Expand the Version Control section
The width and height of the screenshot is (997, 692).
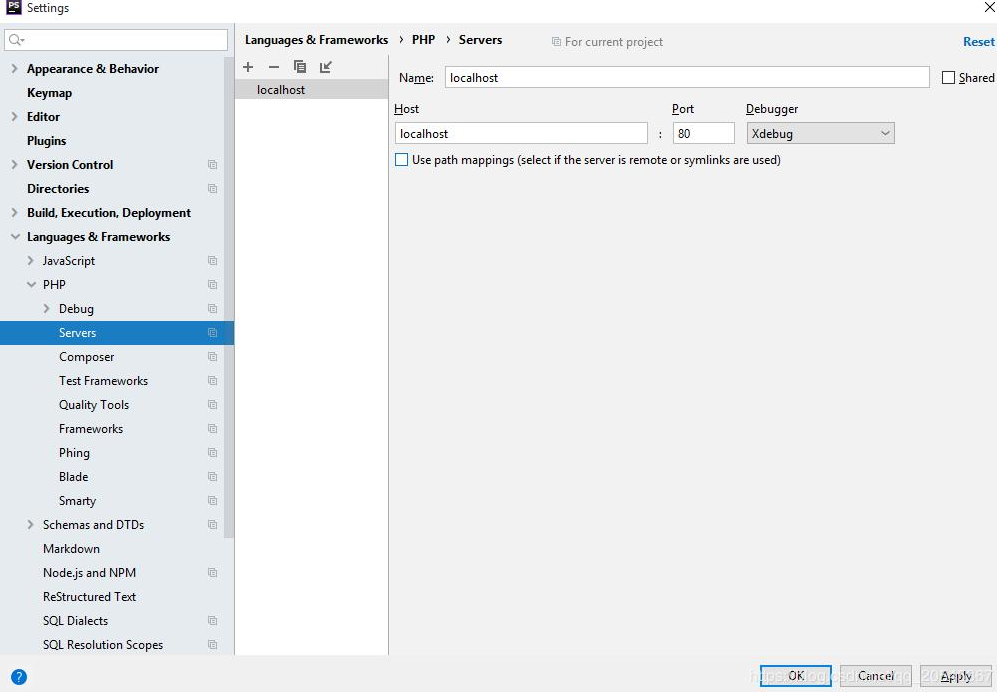pyautogui.click(x=15, y=165)
